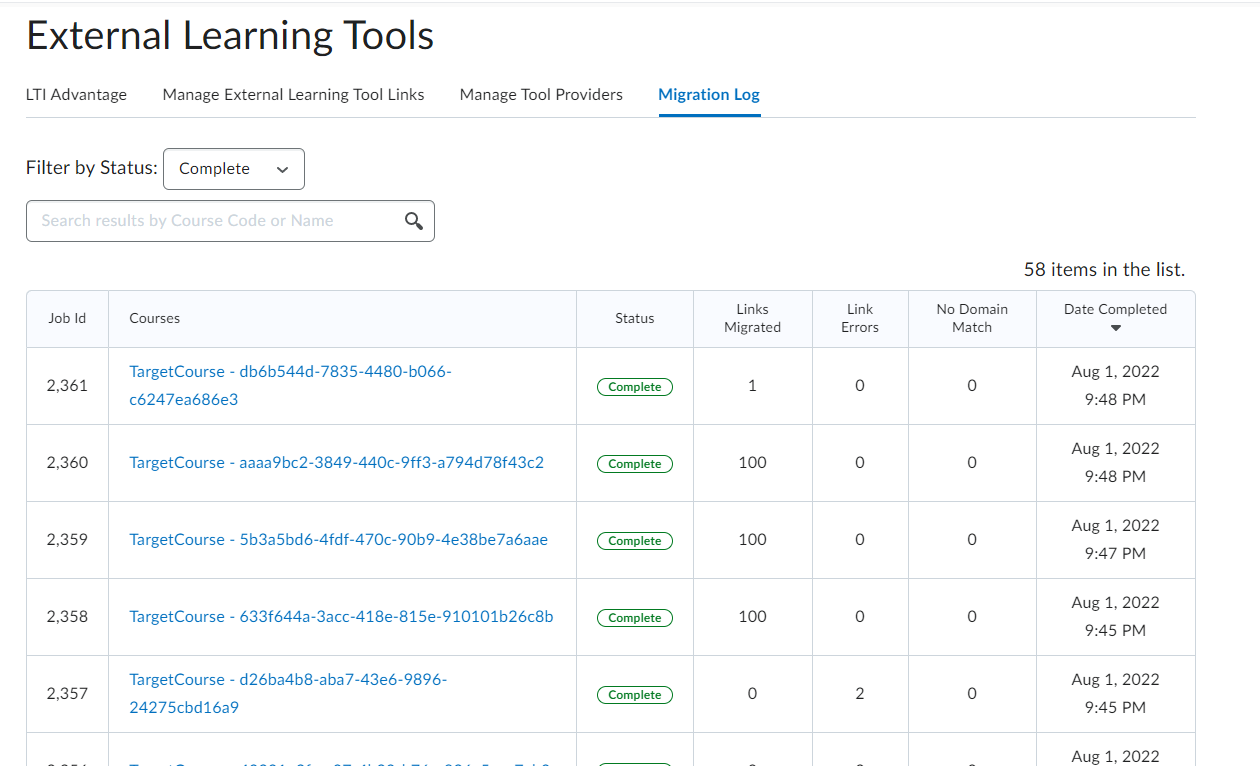Click the Status column header
This screenshot has width=1260, height=766.
tap(634, 318)
